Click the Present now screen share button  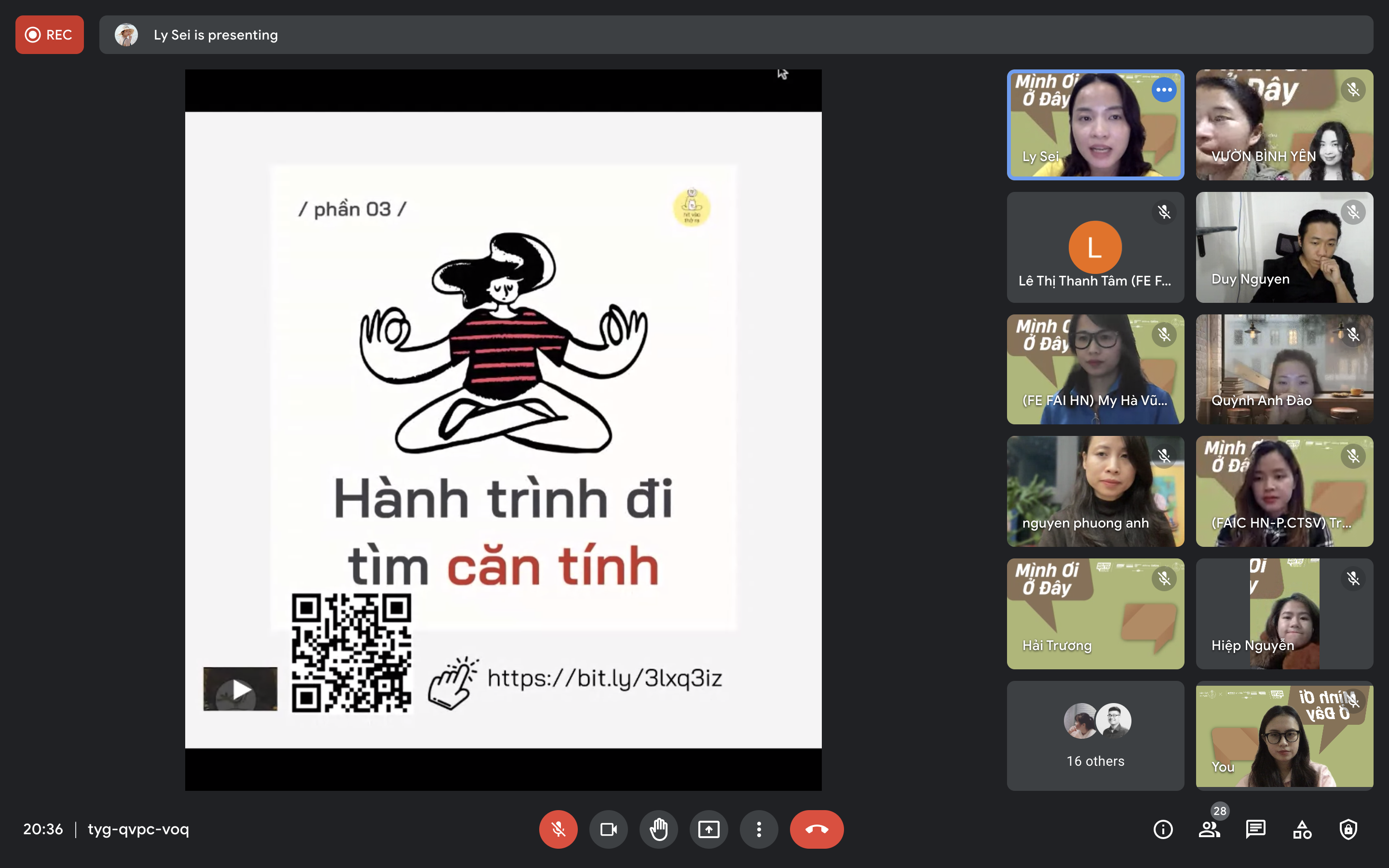click(x=709, y=829)
